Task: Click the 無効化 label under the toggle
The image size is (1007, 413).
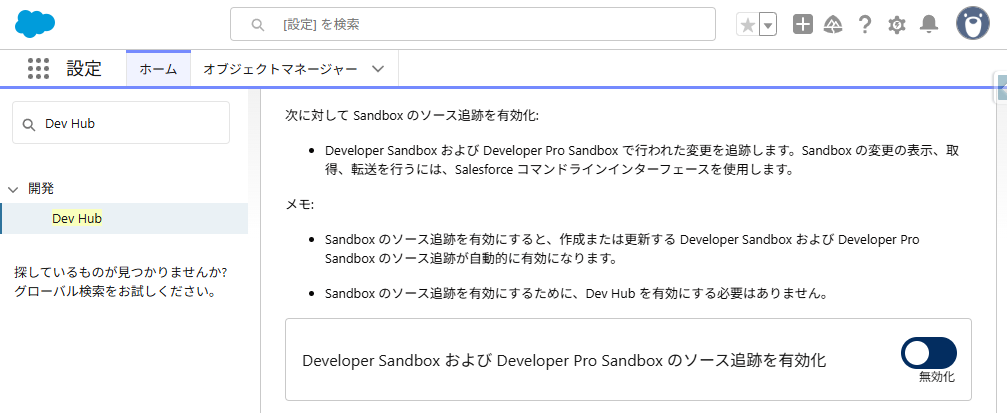Action: [x=937, y=377]
